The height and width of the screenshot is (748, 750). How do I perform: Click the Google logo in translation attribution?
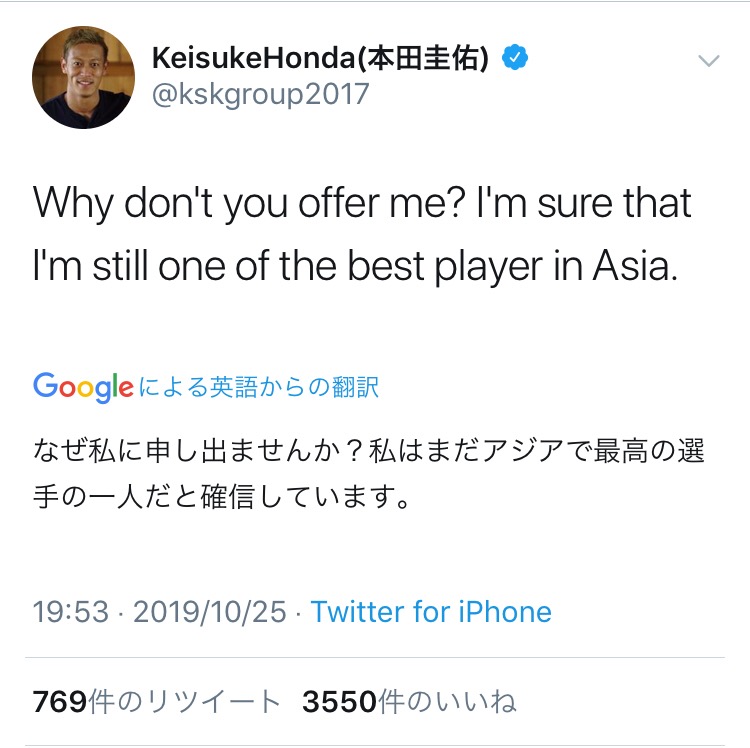point(83,386)
